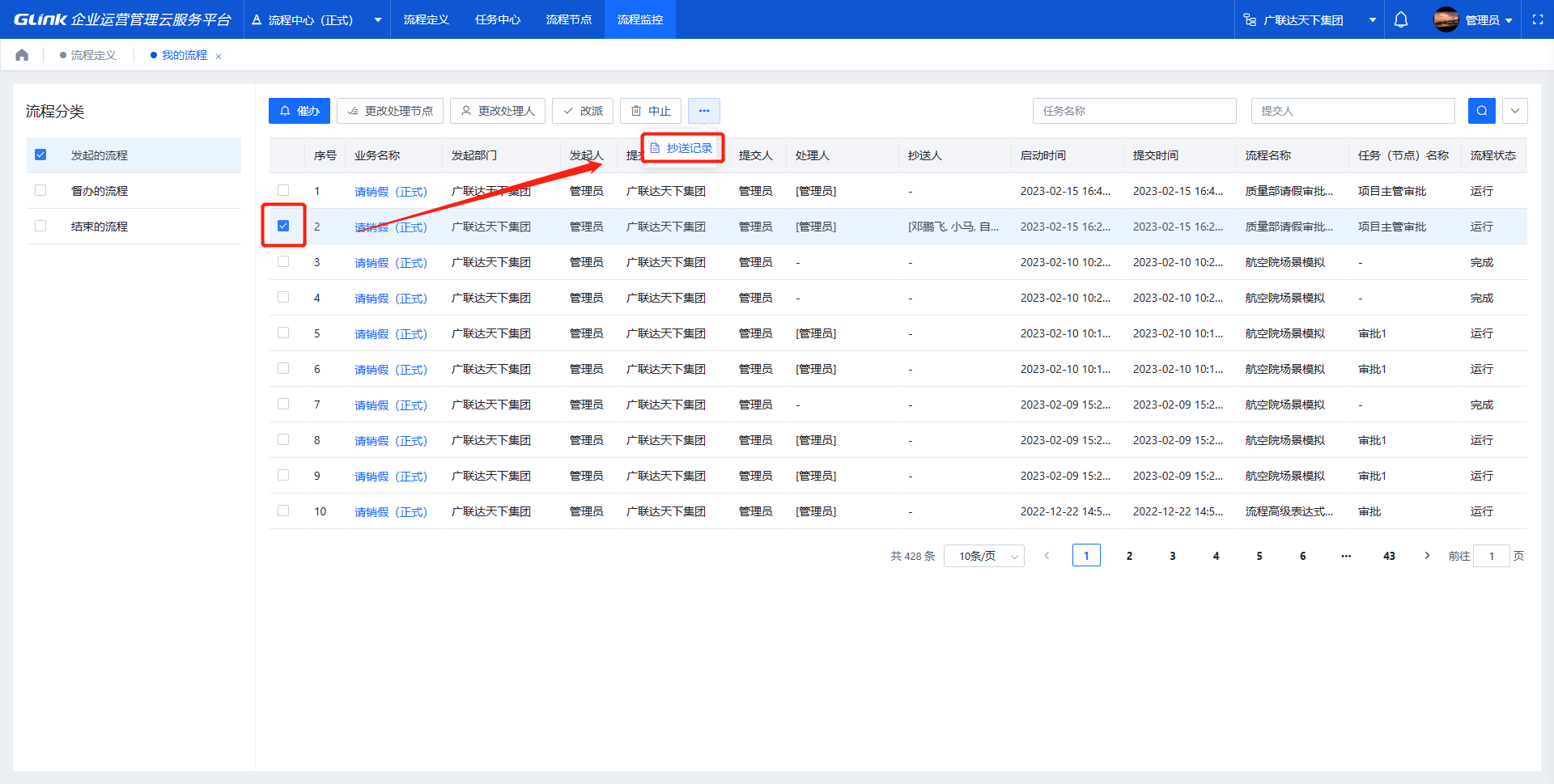Go to previous page arrow

click(1047, 556)
